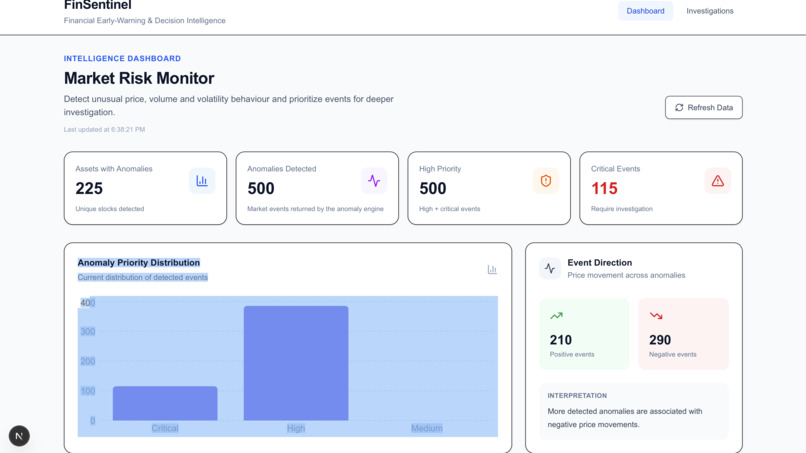
Task: Click the 400 y-axis label
Action: click(87, 303)
